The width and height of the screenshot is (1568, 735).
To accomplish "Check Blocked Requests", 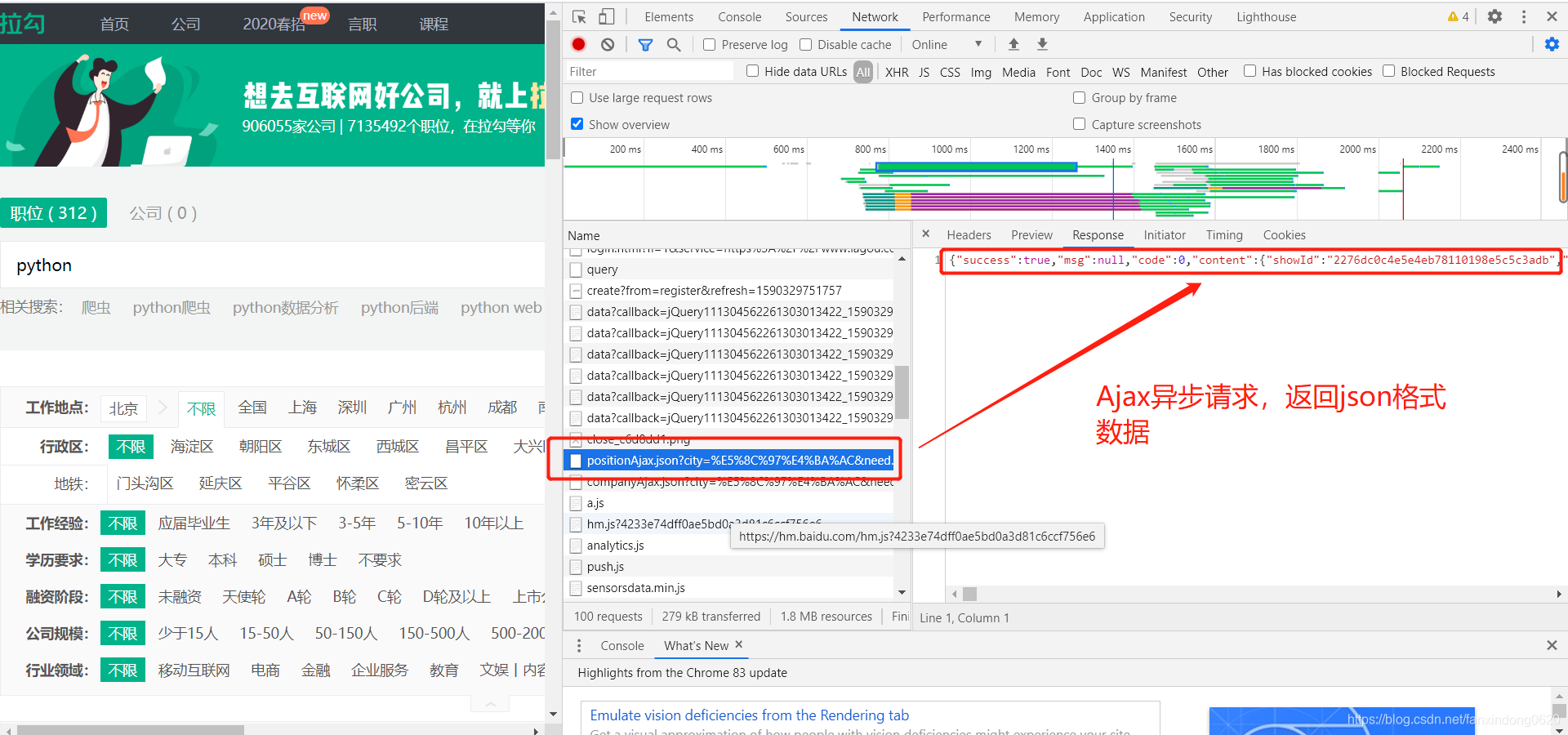I will click(x=1388, y=71).
